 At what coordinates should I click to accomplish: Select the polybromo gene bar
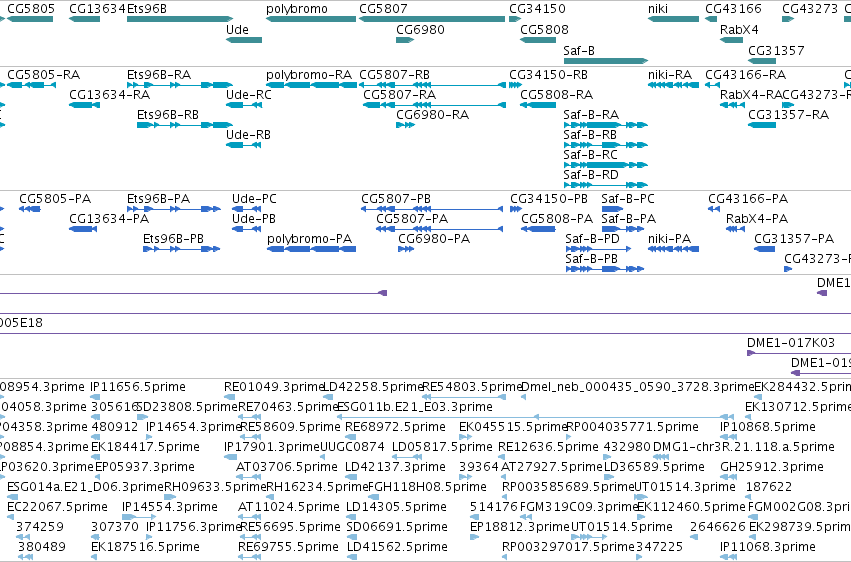[311, 19]
